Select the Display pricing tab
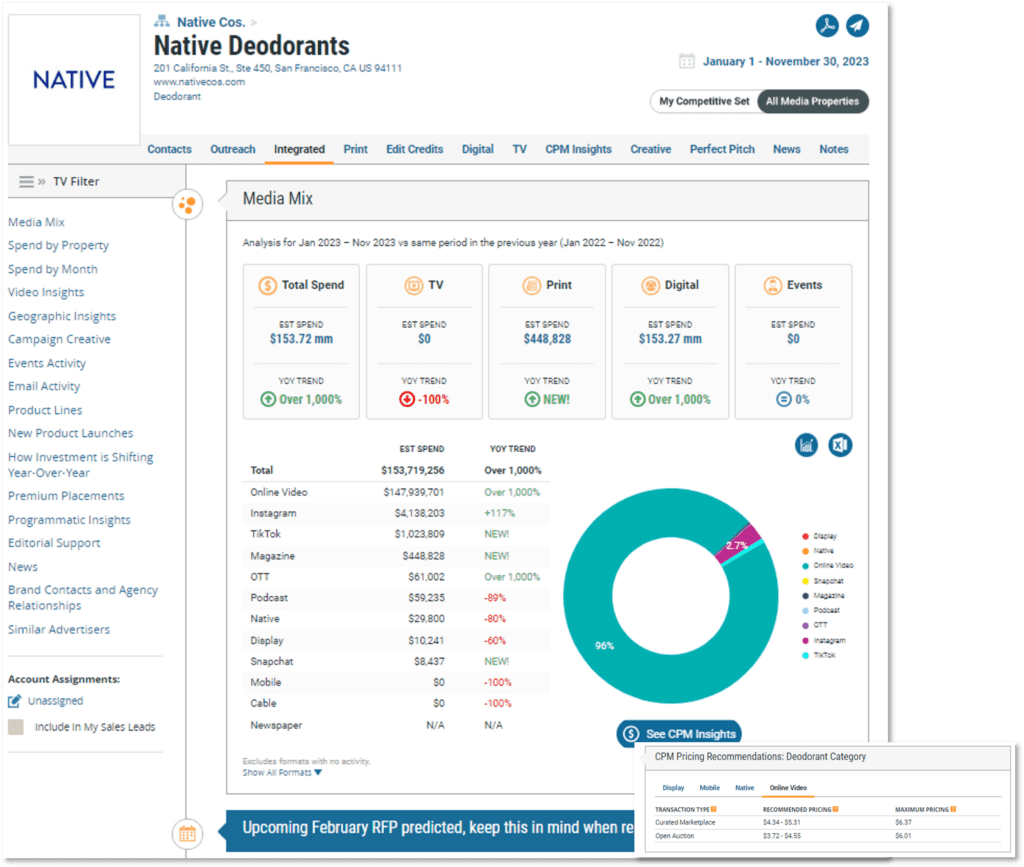This screenshot has height=867, width=1024. (673, 788)
